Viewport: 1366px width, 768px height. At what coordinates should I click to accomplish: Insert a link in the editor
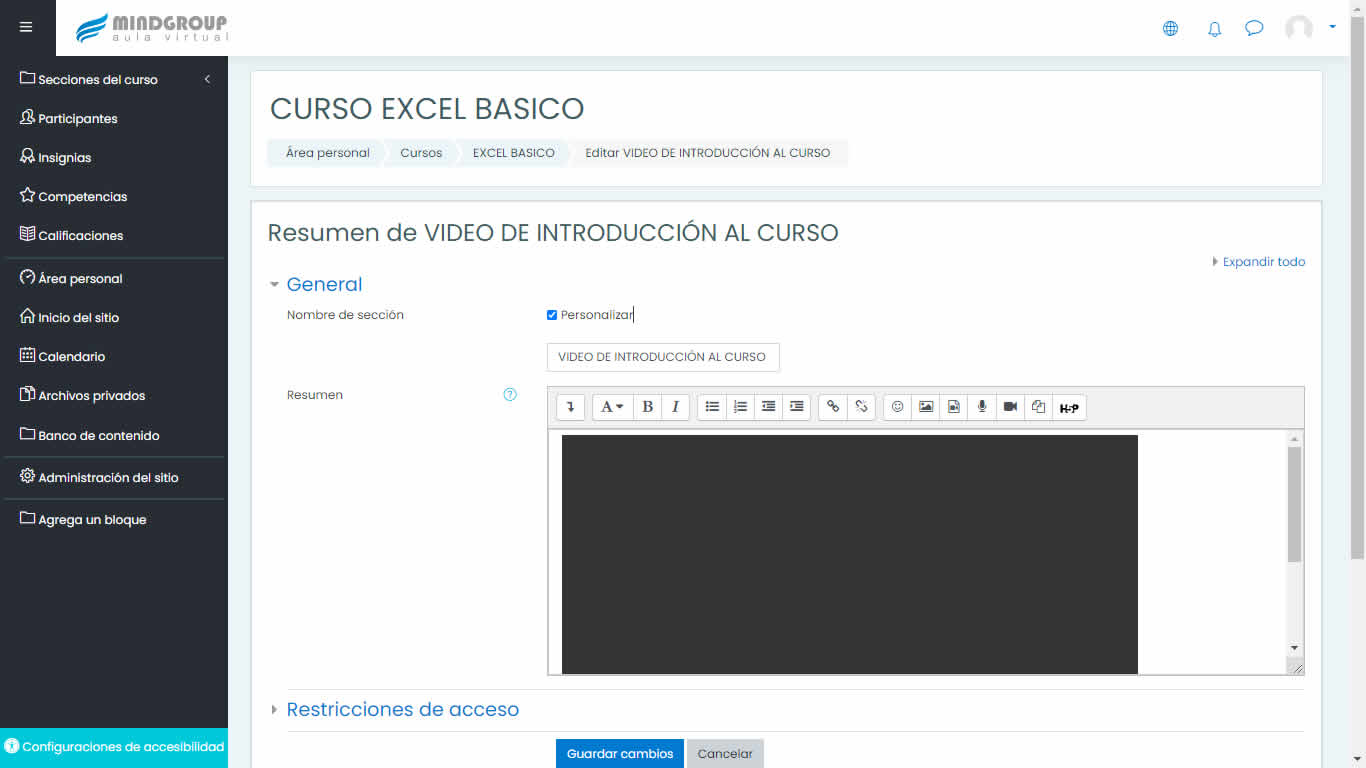click(833, 407)
